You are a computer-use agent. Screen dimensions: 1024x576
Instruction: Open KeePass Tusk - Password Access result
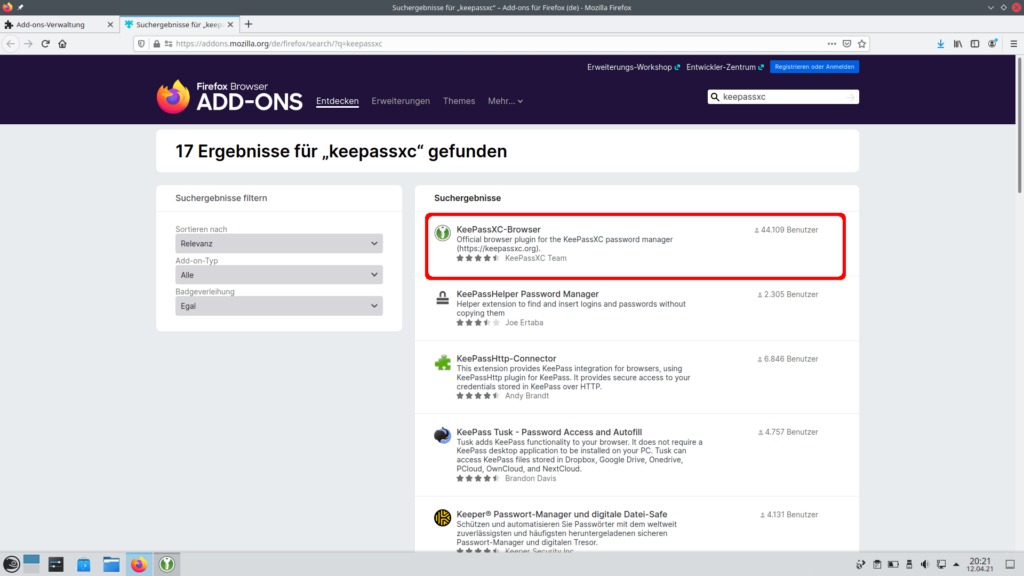549,432
